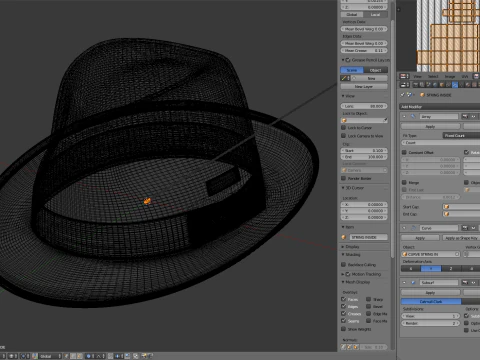Toggle the Render Border checkbox

pyautogui.click(x=343, y=178)
